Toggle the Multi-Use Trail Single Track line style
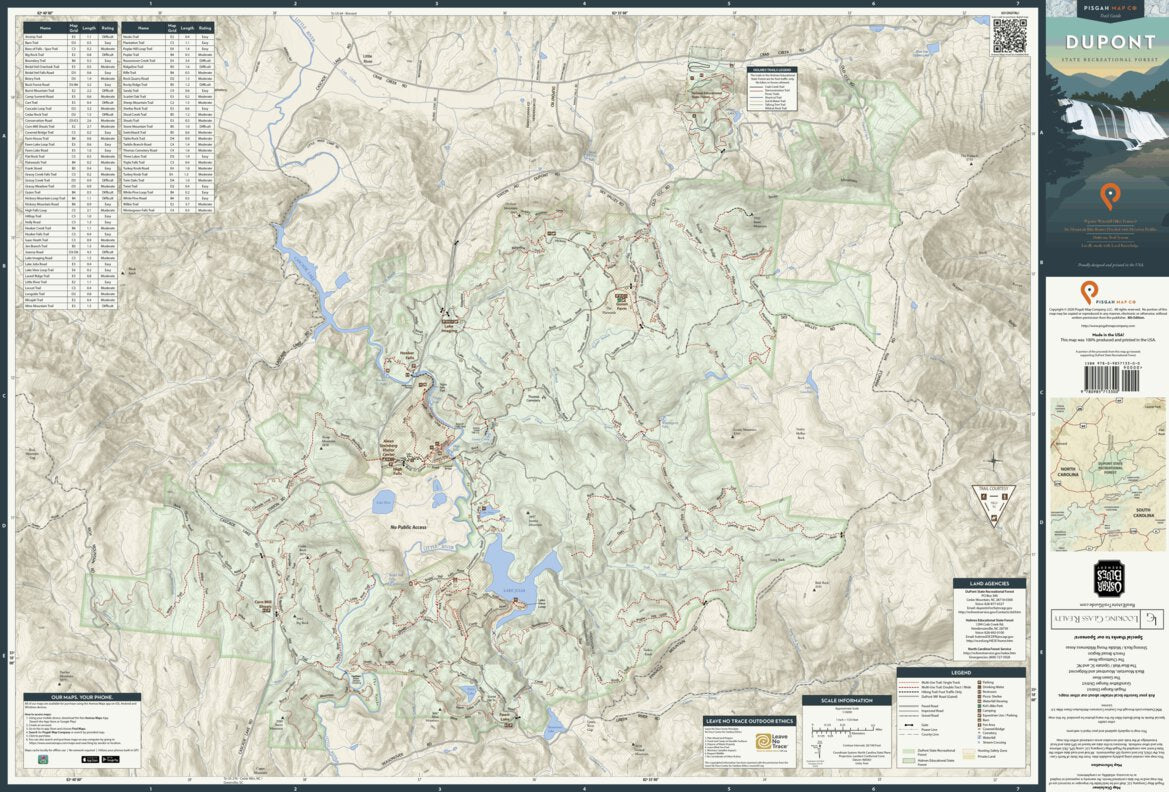 pos(908,682)
